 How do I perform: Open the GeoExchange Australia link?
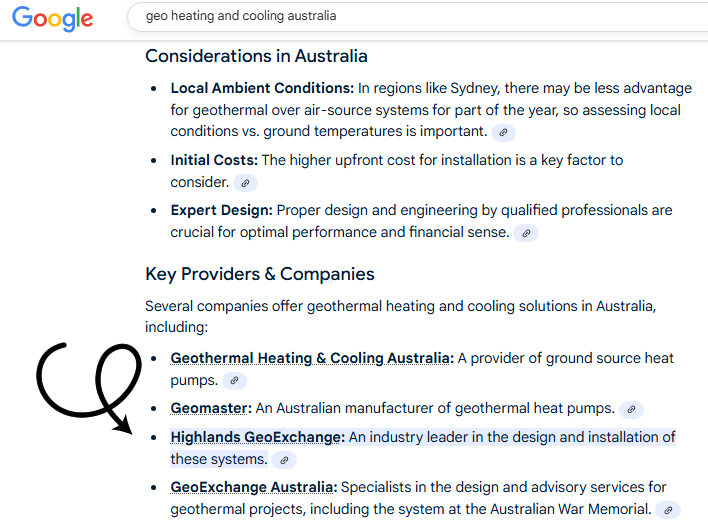pyautogui.click(x=253, y=487)
